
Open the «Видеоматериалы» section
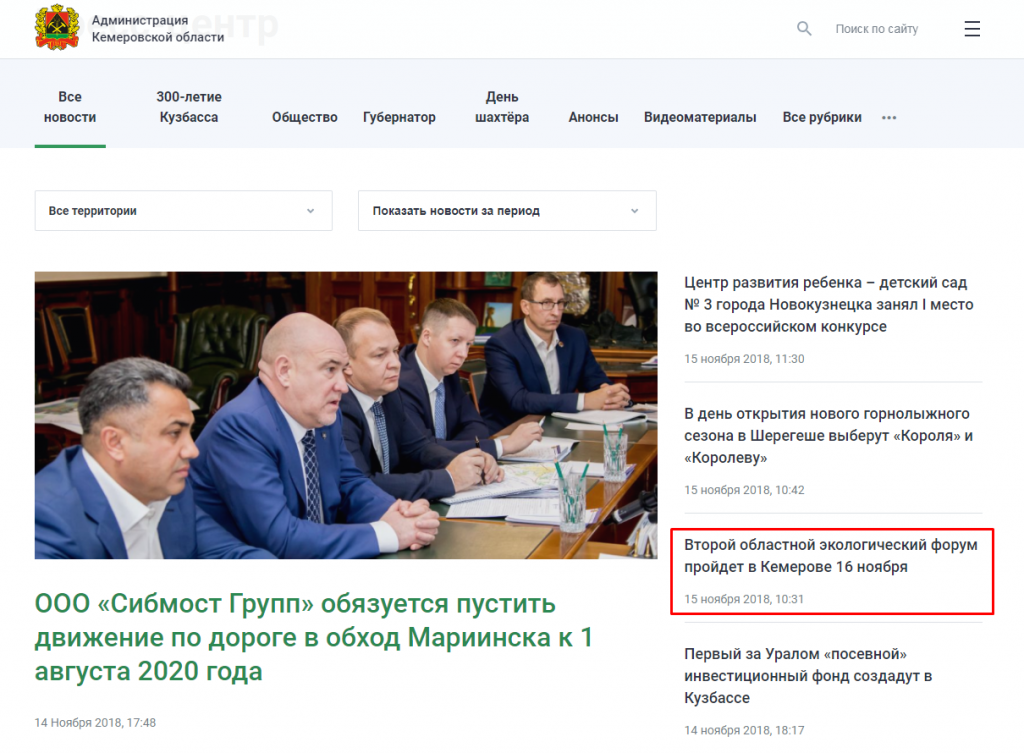click(x=700, y=117)
